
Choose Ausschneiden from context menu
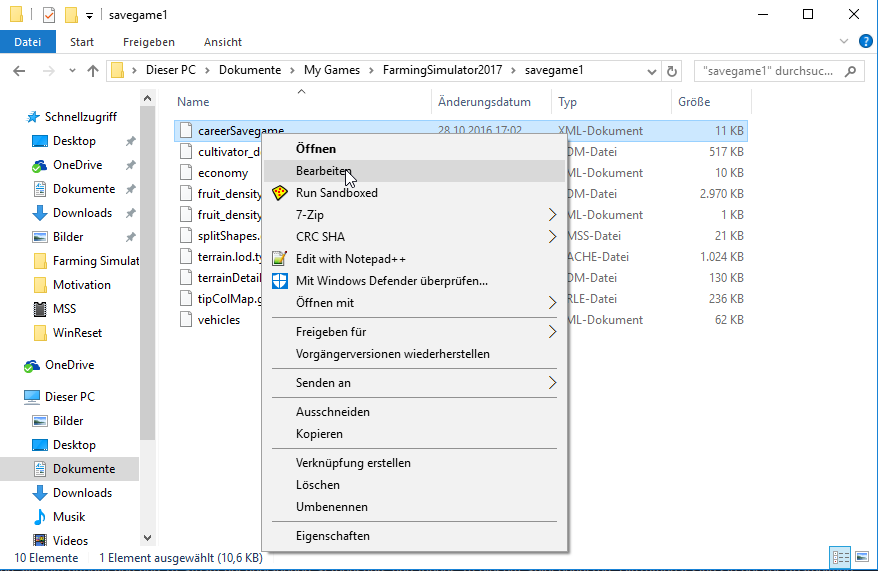414,412
